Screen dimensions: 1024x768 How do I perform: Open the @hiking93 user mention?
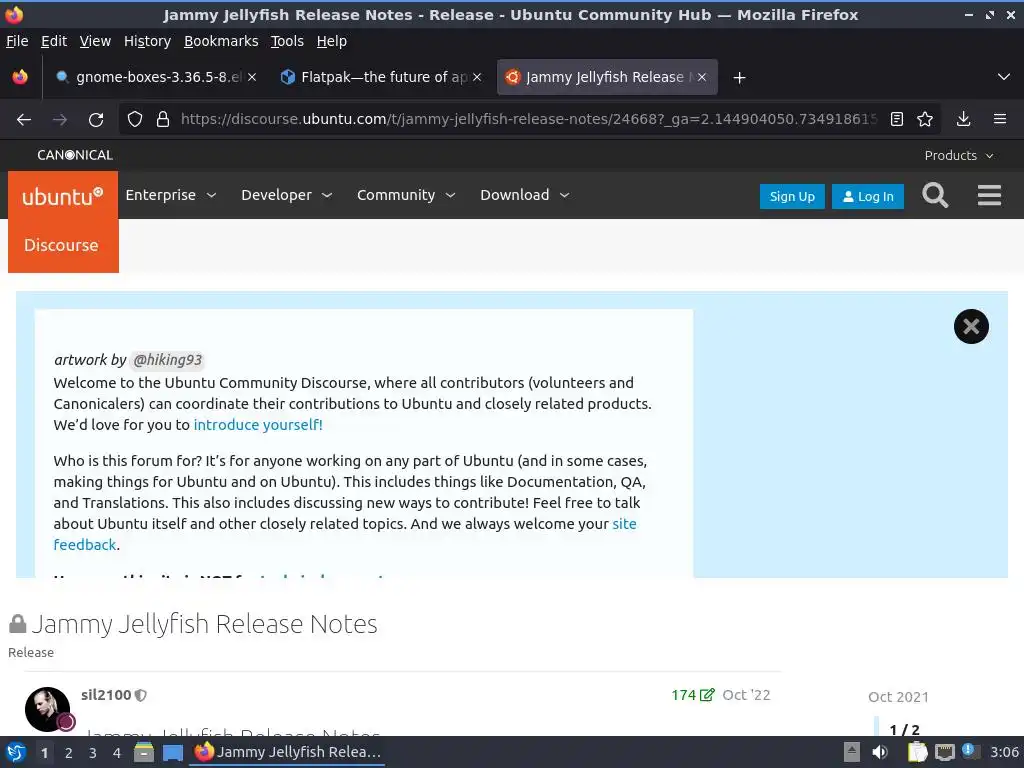coord(168,360)
